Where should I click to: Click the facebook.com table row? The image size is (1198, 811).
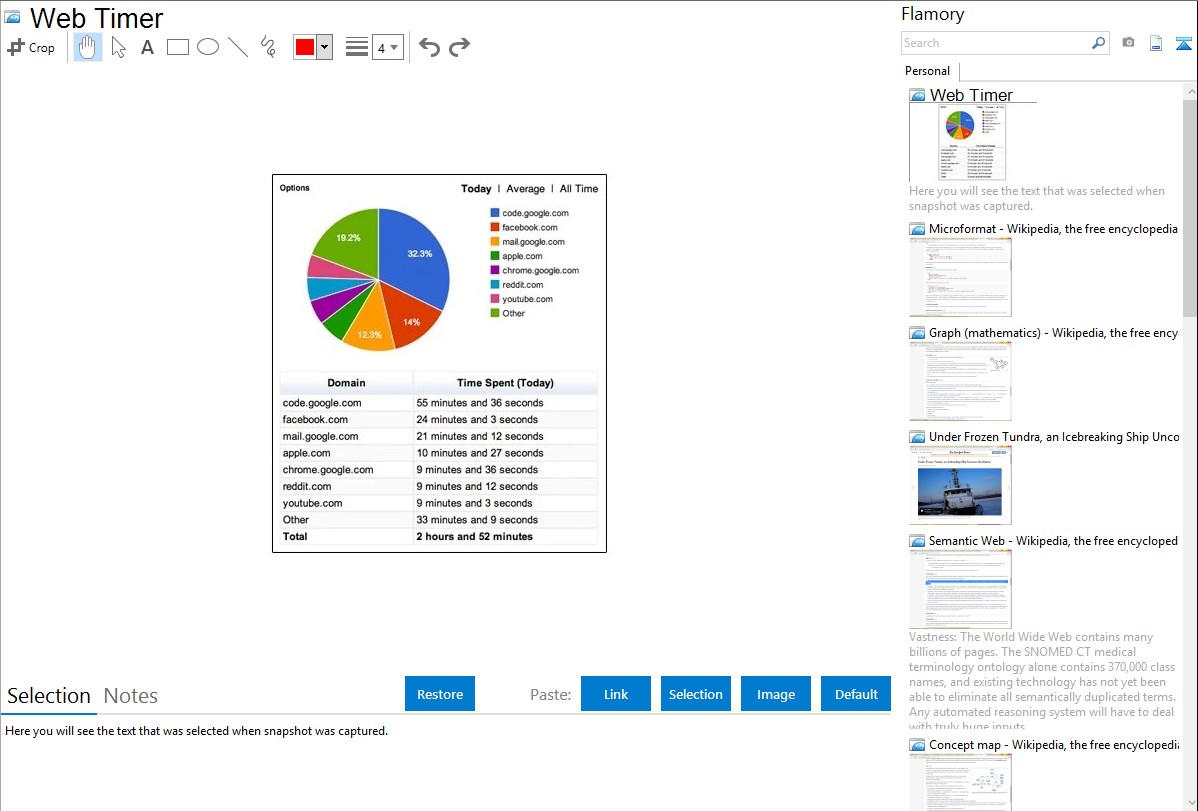pos(439,420)
